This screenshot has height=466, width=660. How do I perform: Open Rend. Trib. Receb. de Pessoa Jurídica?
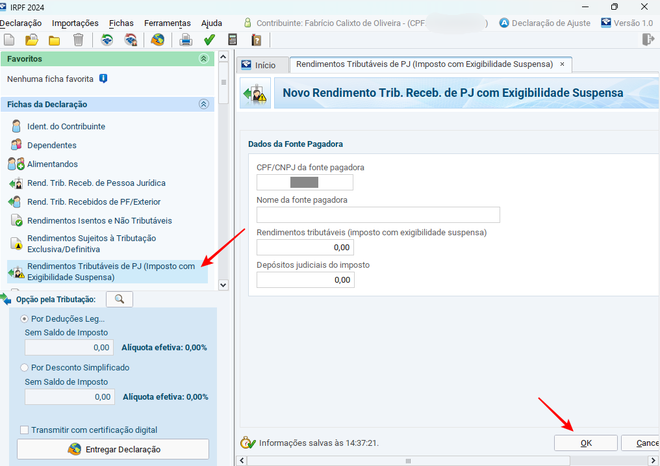(x=96, y=183)
